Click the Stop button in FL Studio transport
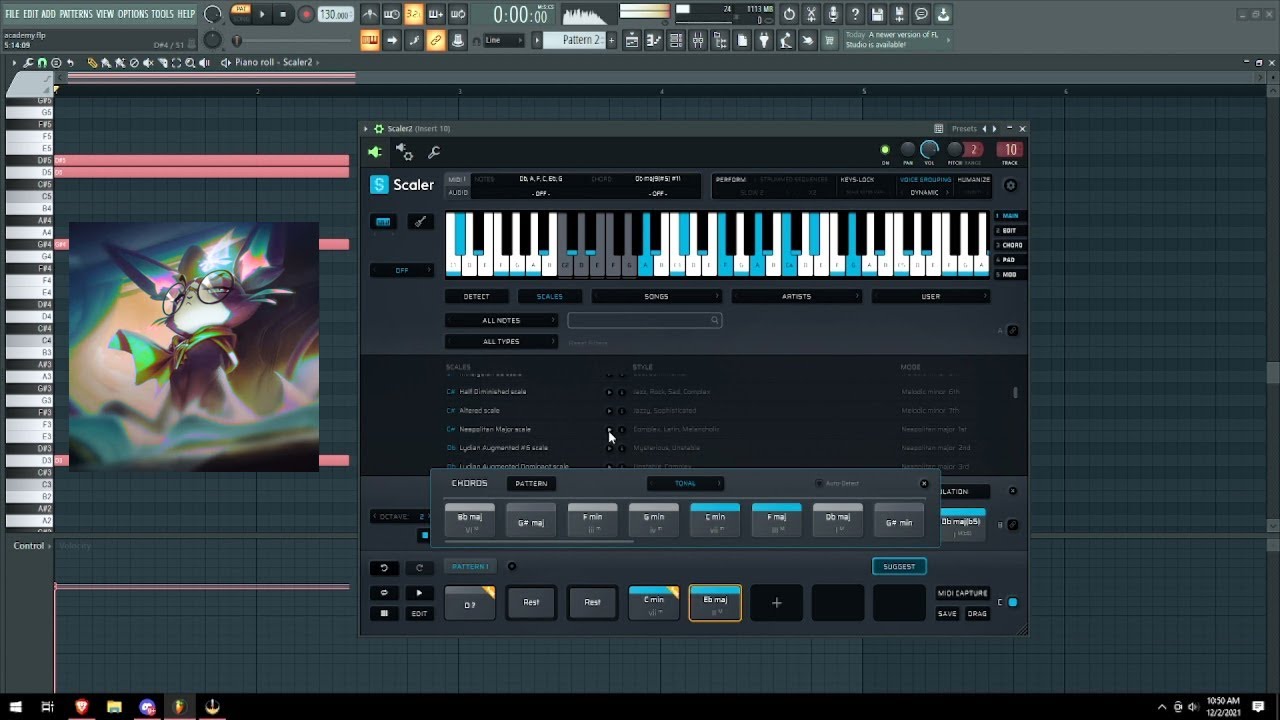This screenshot has width=1280, height=720. pyautogui.click(x=283, y=14)
